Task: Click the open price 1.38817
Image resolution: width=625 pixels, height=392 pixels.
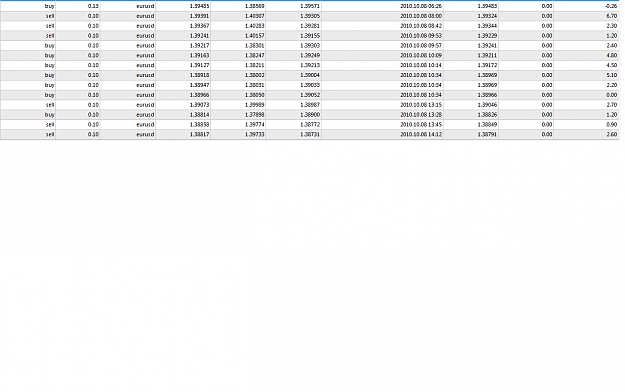Action: pyautogui.click(x=199, y=134)
